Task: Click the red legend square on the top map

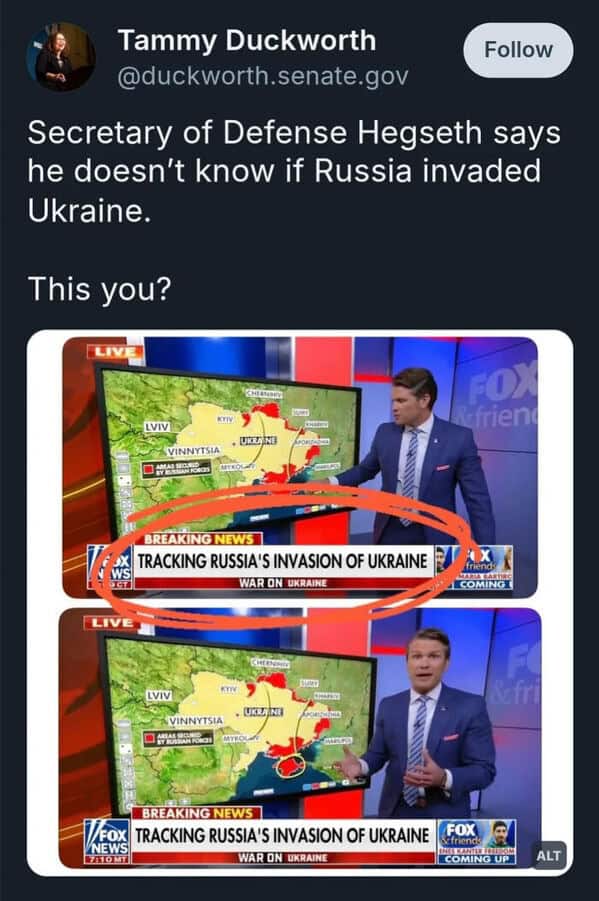Action: pos(149,469)
